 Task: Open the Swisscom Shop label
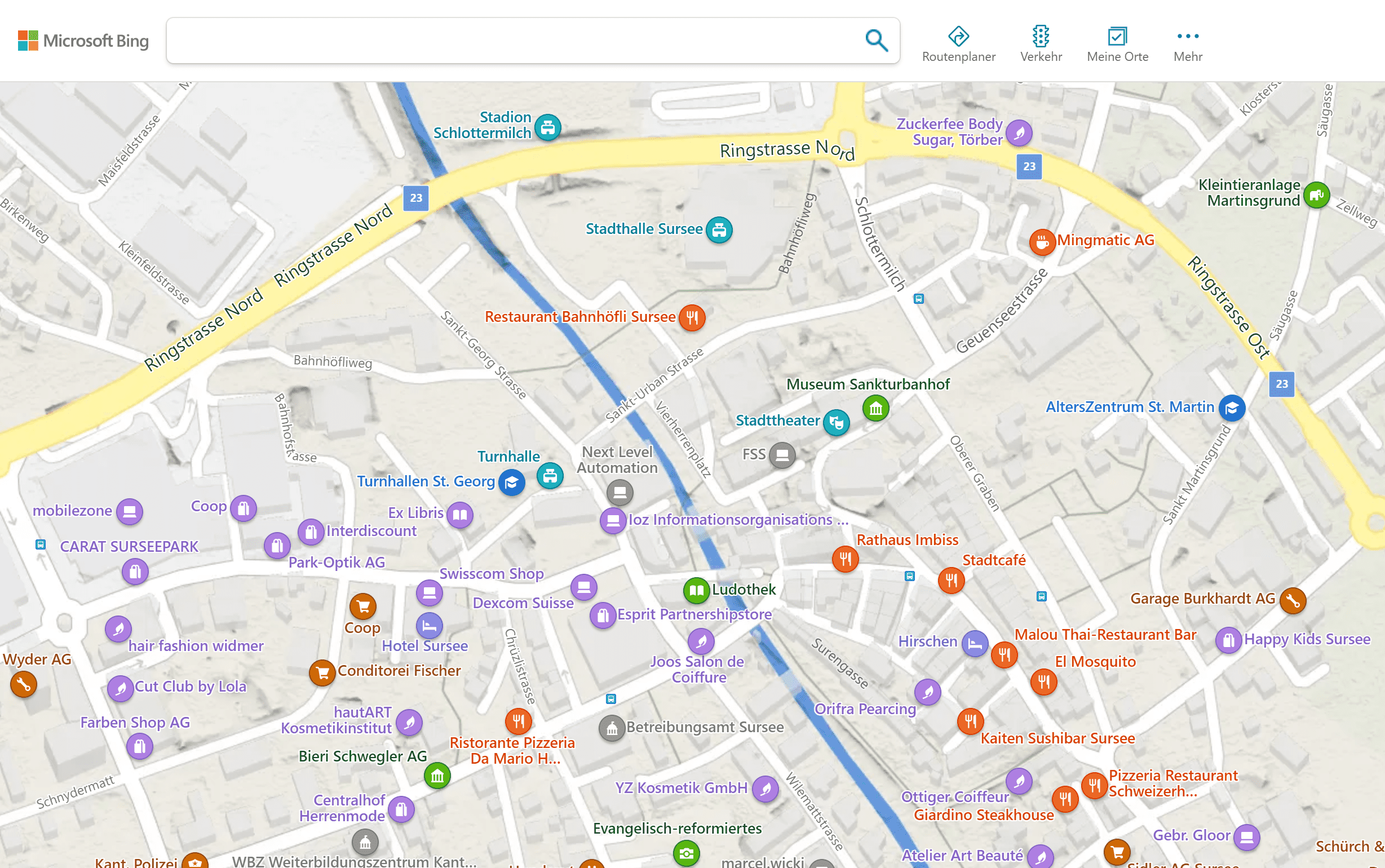pyautogui.click(x=492, y=574)
